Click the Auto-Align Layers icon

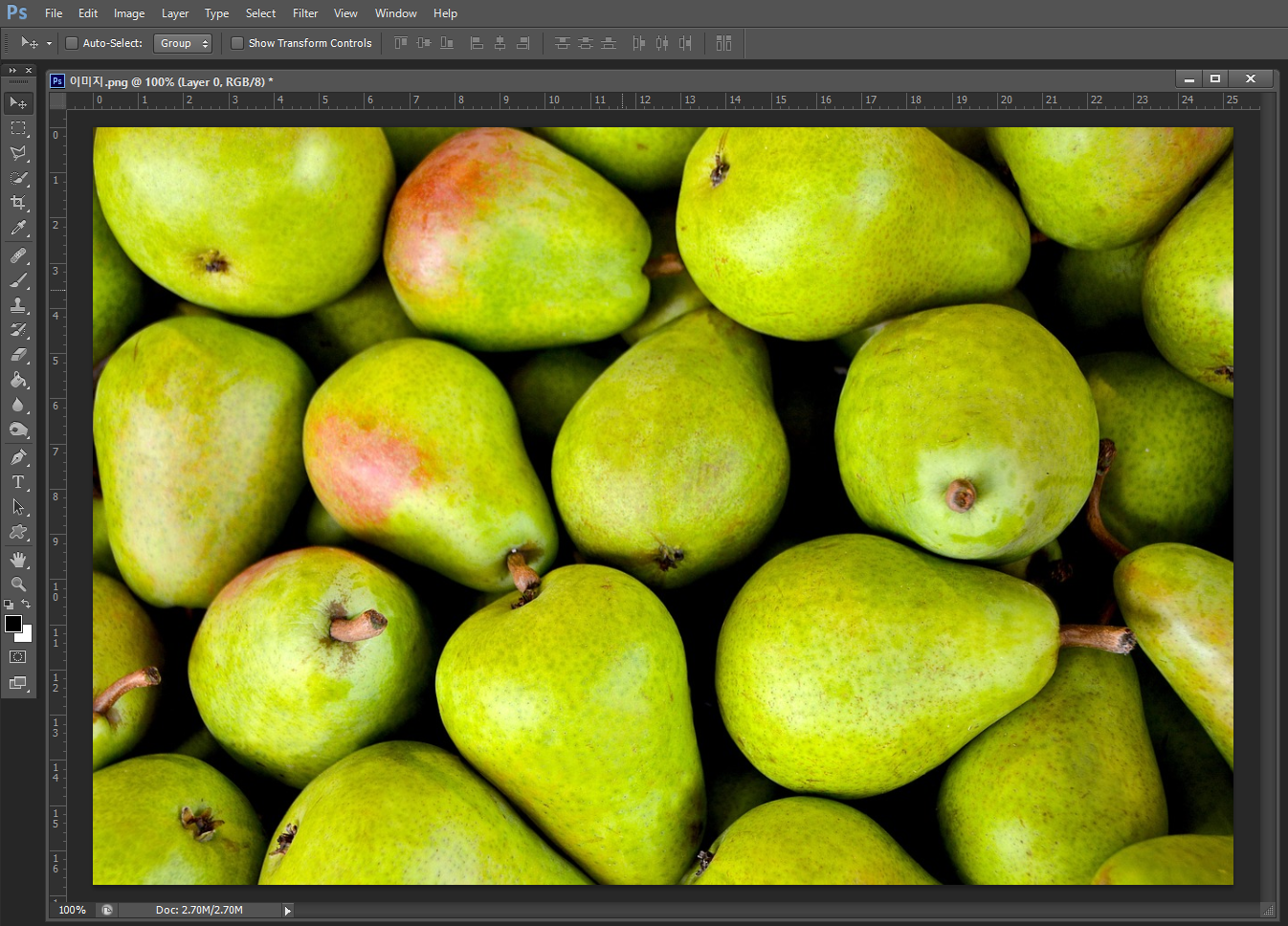pos(723,43)
